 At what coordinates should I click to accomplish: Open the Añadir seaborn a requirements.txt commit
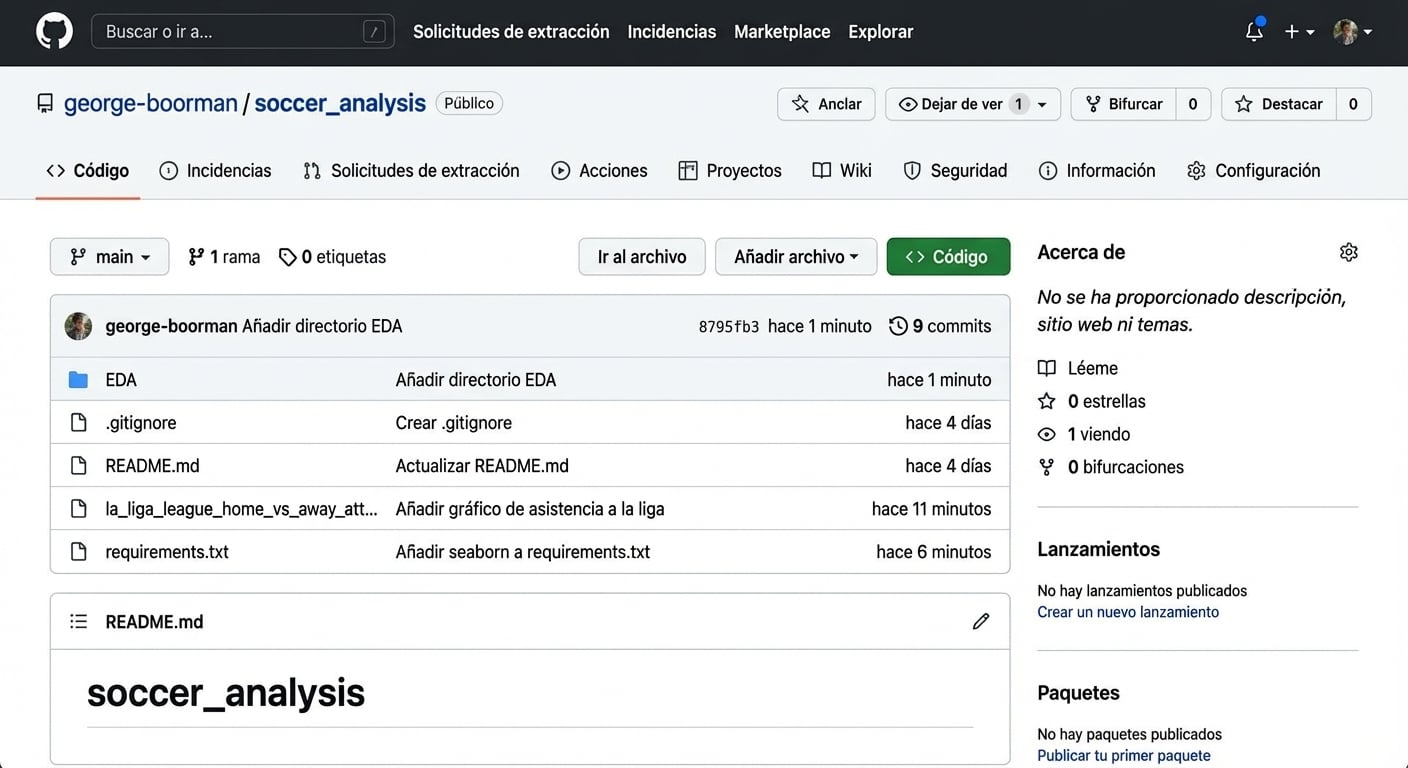[523, 552]
